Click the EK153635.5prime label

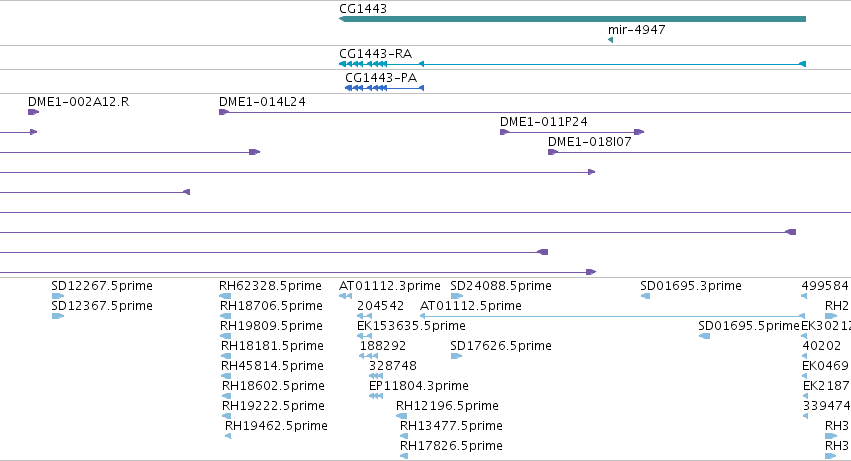411,326
